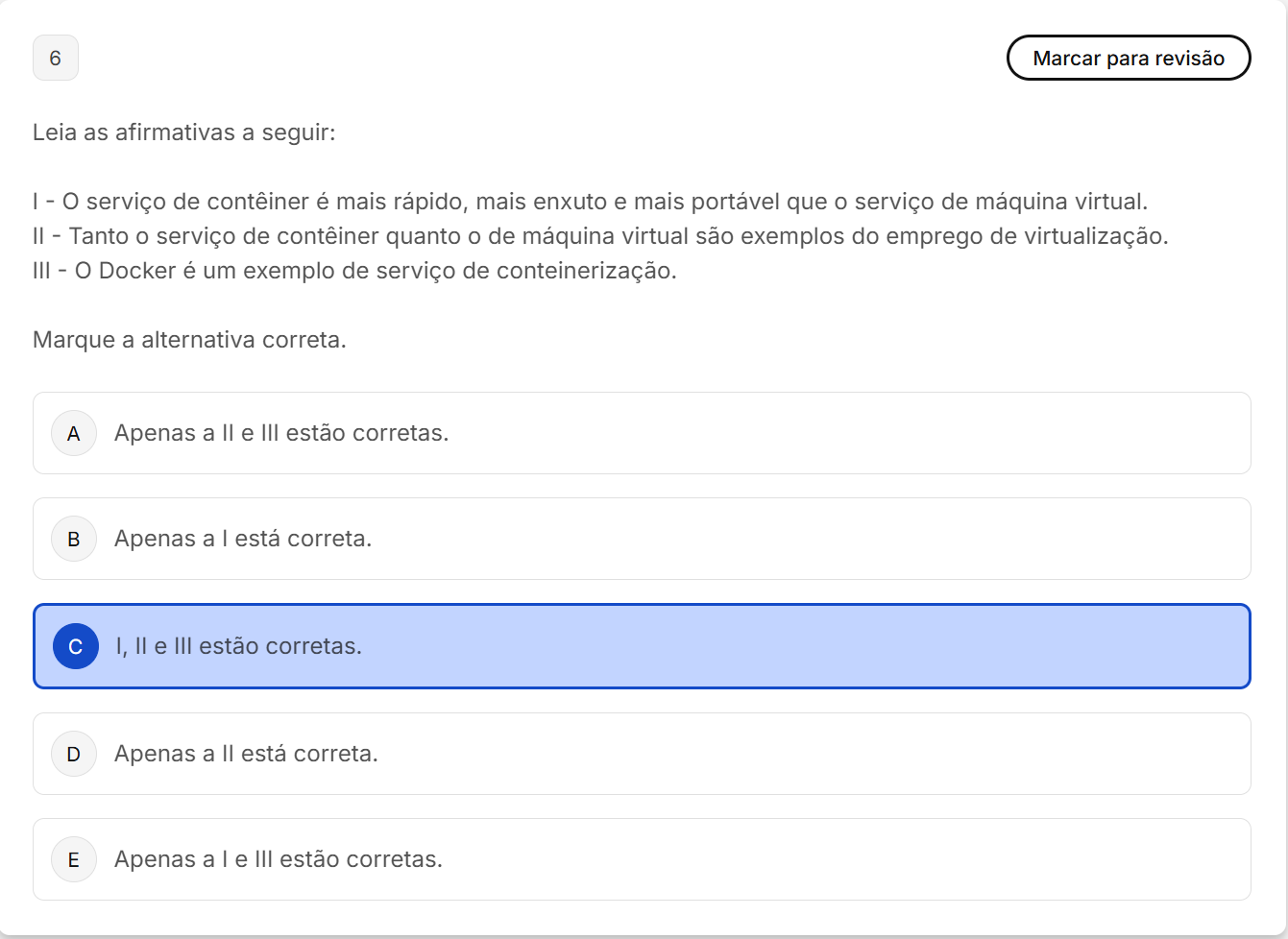Click the word "virtualização" in statement II

click(x=1099, y=237)
